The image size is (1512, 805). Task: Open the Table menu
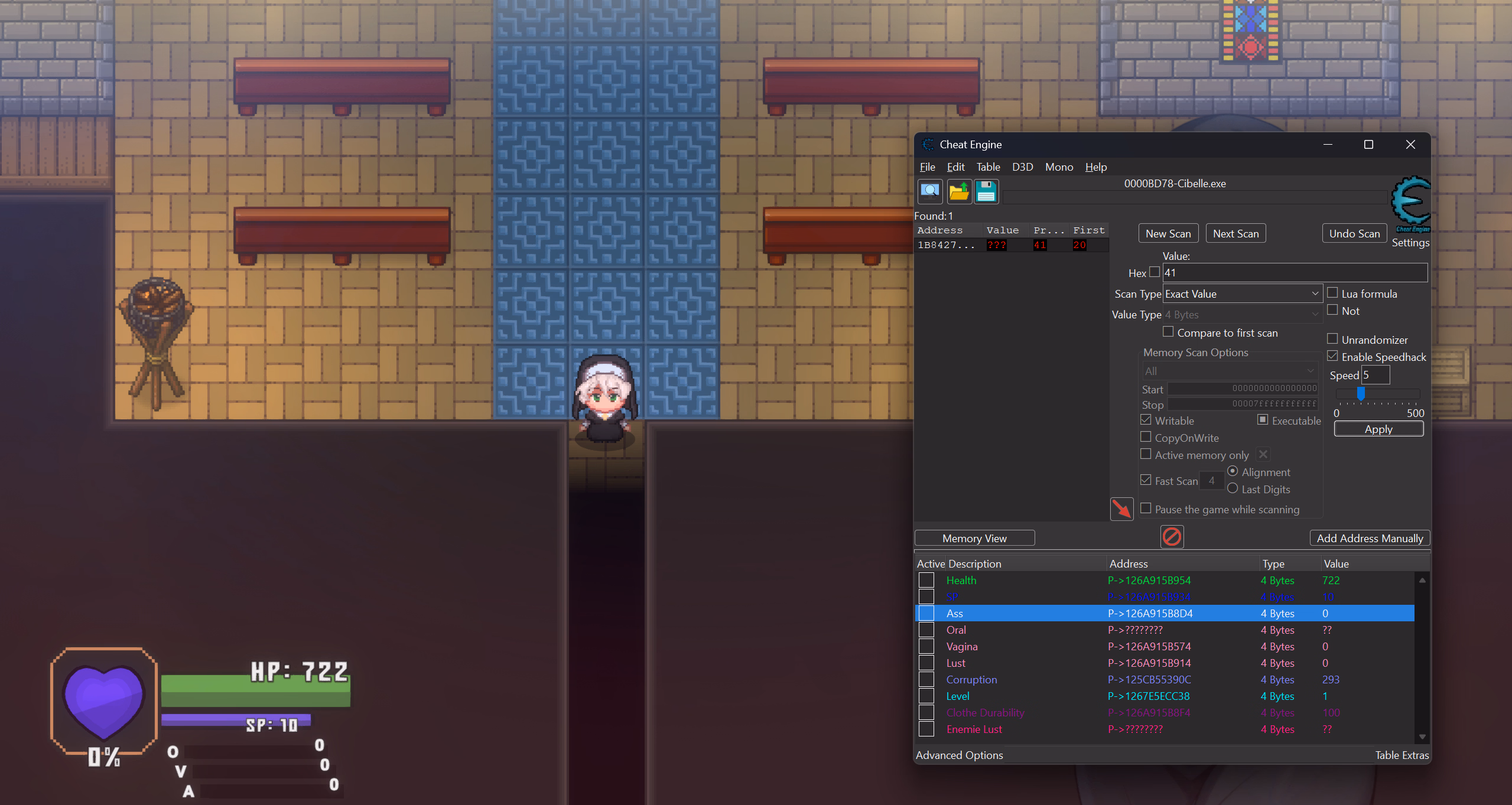(988, 167)
